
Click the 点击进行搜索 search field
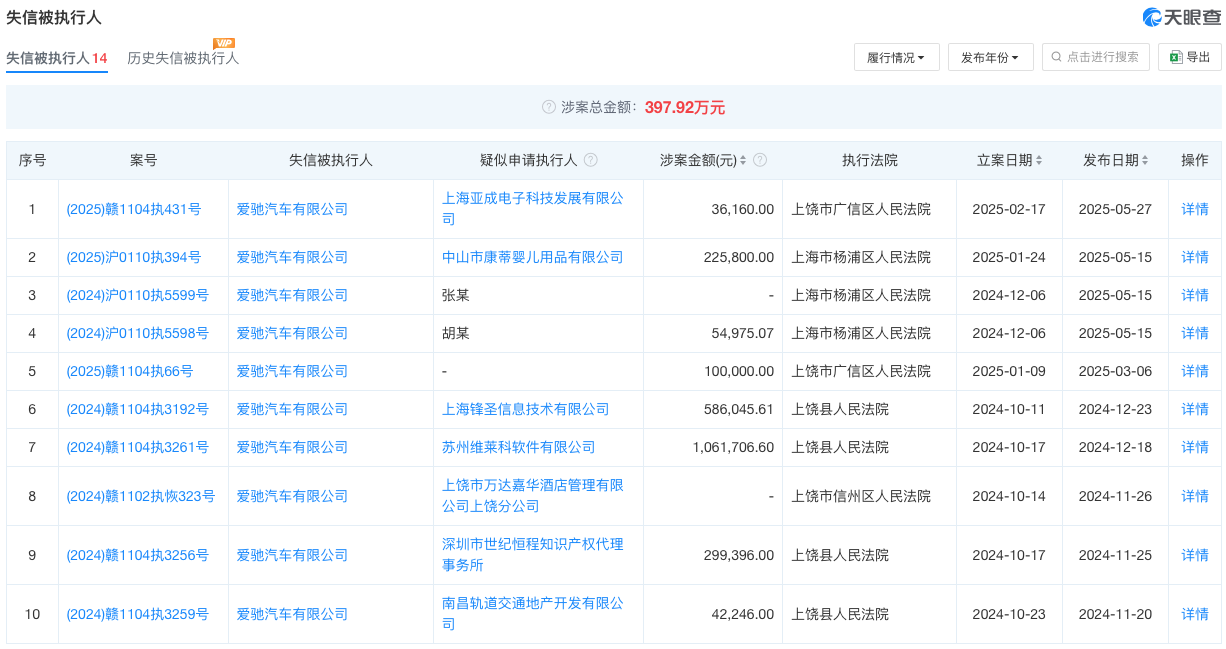pos(1102,57)
